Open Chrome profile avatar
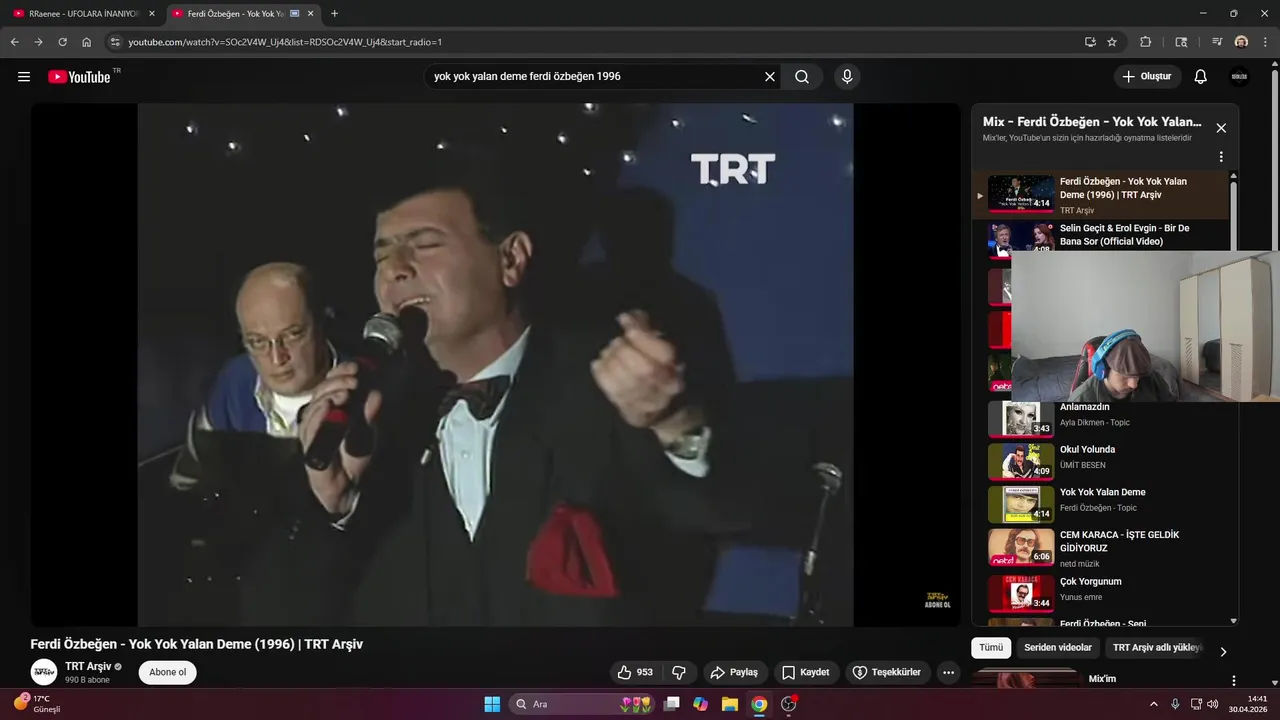This screenshot has height=720, width=1280. coord(1241,42)
